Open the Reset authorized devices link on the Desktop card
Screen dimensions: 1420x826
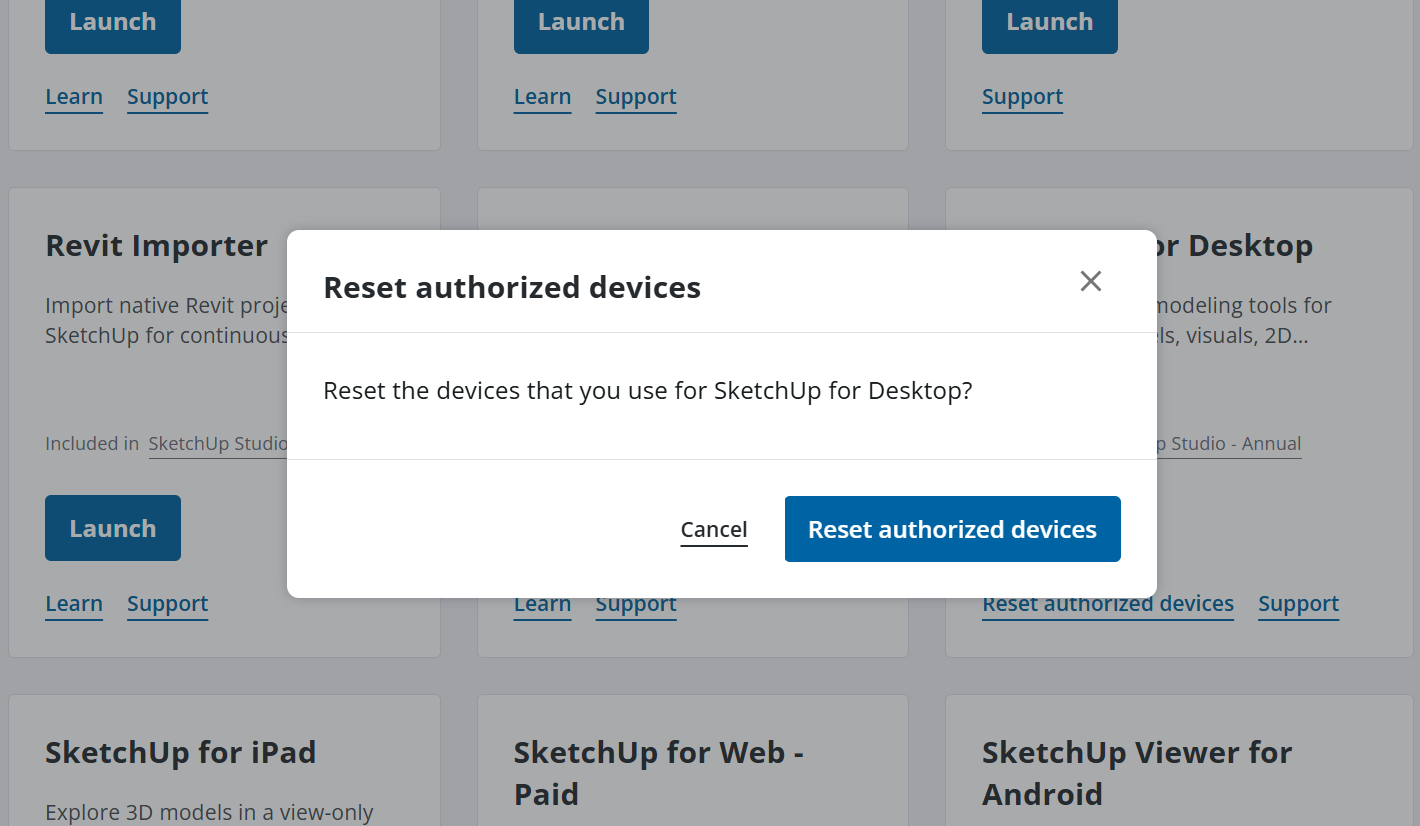(x=1107, y=603)
